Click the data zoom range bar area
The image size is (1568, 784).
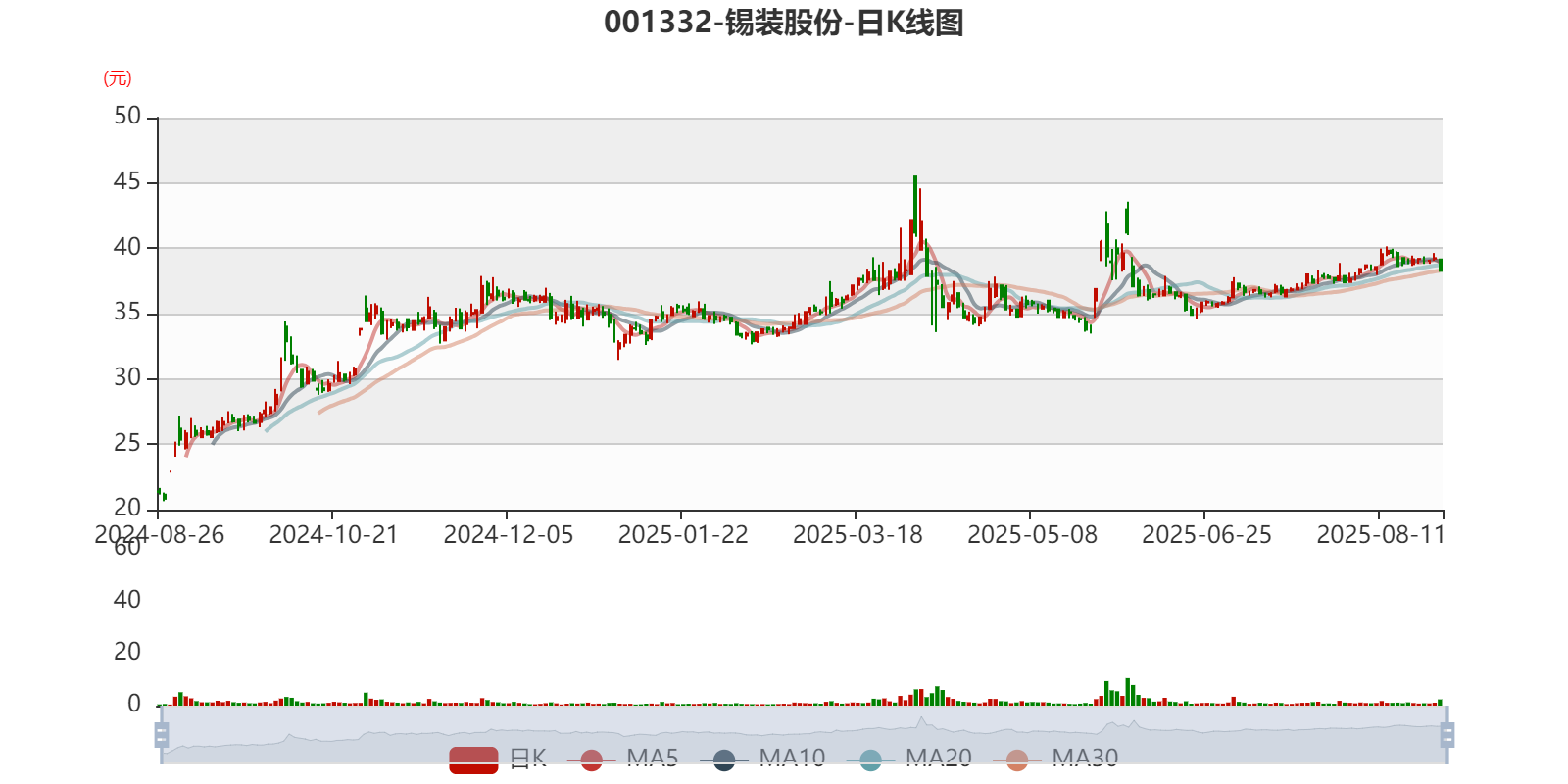(x=804, y=734)
